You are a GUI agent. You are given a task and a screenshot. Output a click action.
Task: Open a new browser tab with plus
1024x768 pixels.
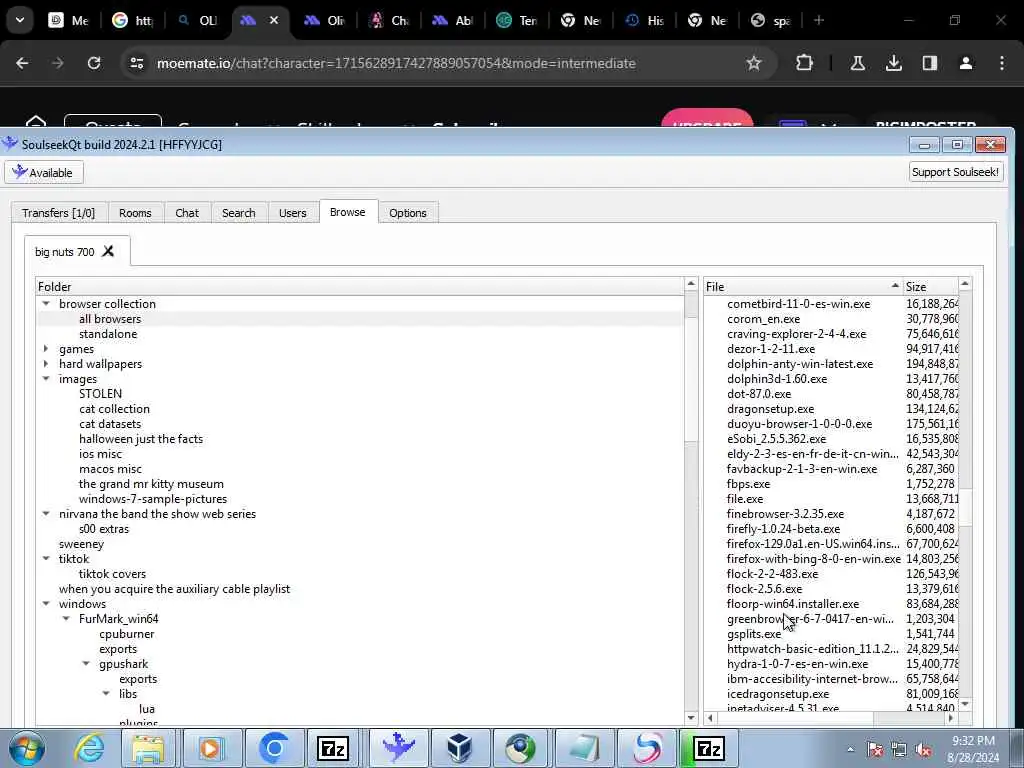tap(819, 20)
